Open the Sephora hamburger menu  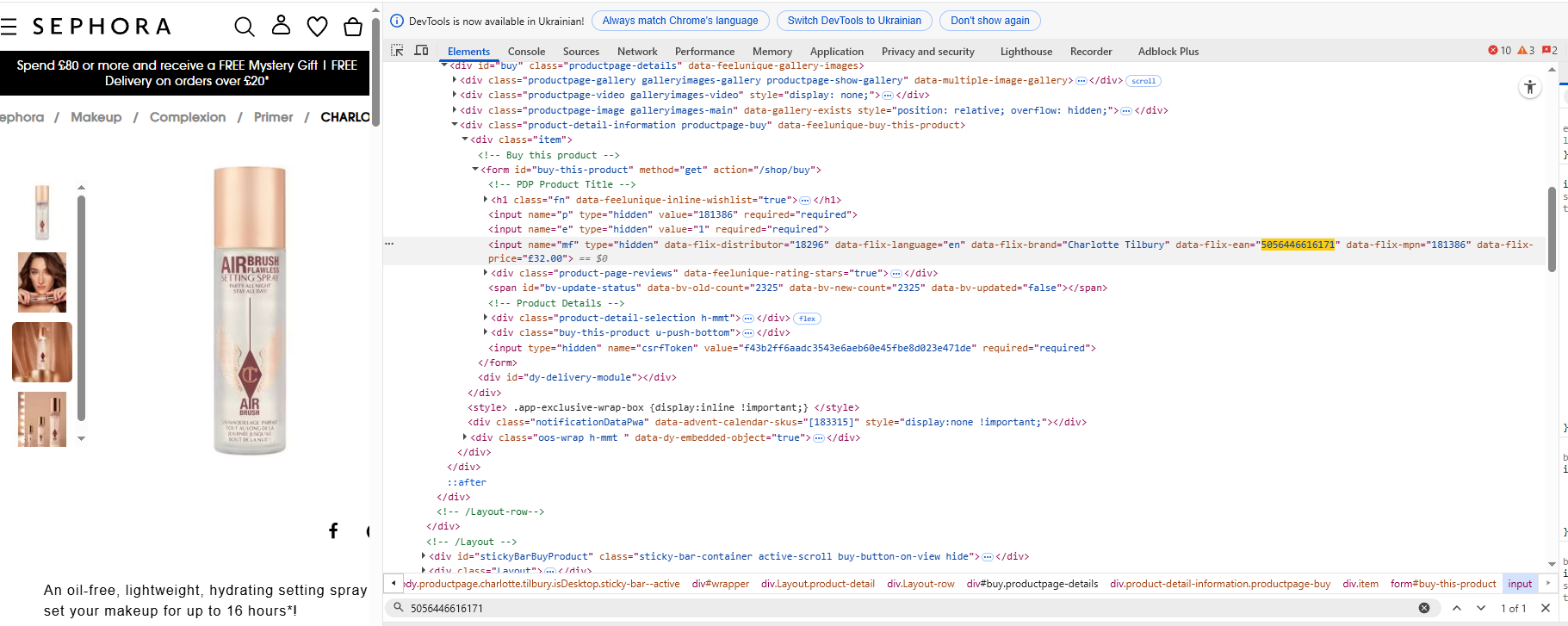(x=9, y=27)
